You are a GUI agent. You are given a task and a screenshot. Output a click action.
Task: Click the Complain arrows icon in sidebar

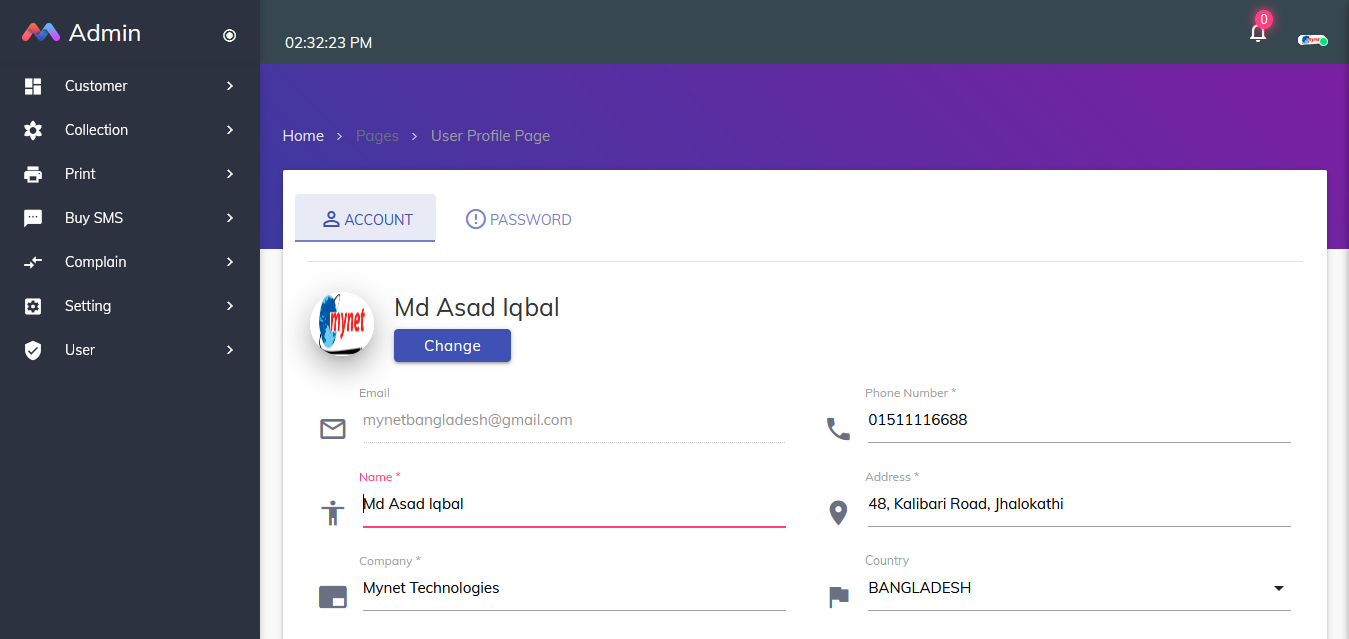33,262
